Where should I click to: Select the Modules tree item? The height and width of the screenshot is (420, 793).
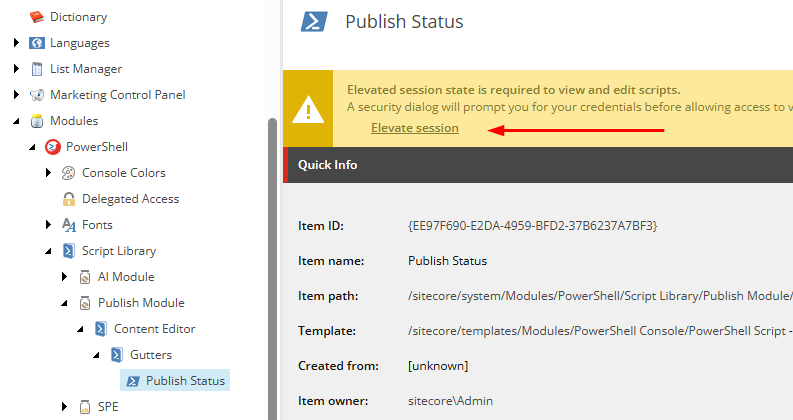click(x=74, y=121)
